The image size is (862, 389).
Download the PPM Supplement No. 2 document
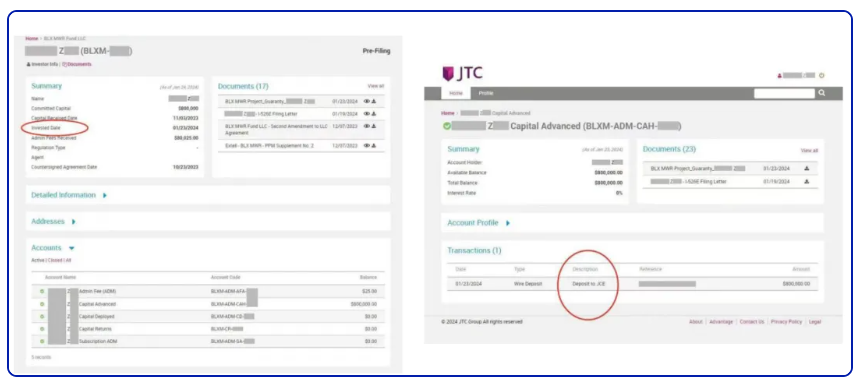(x=374, y=146)
